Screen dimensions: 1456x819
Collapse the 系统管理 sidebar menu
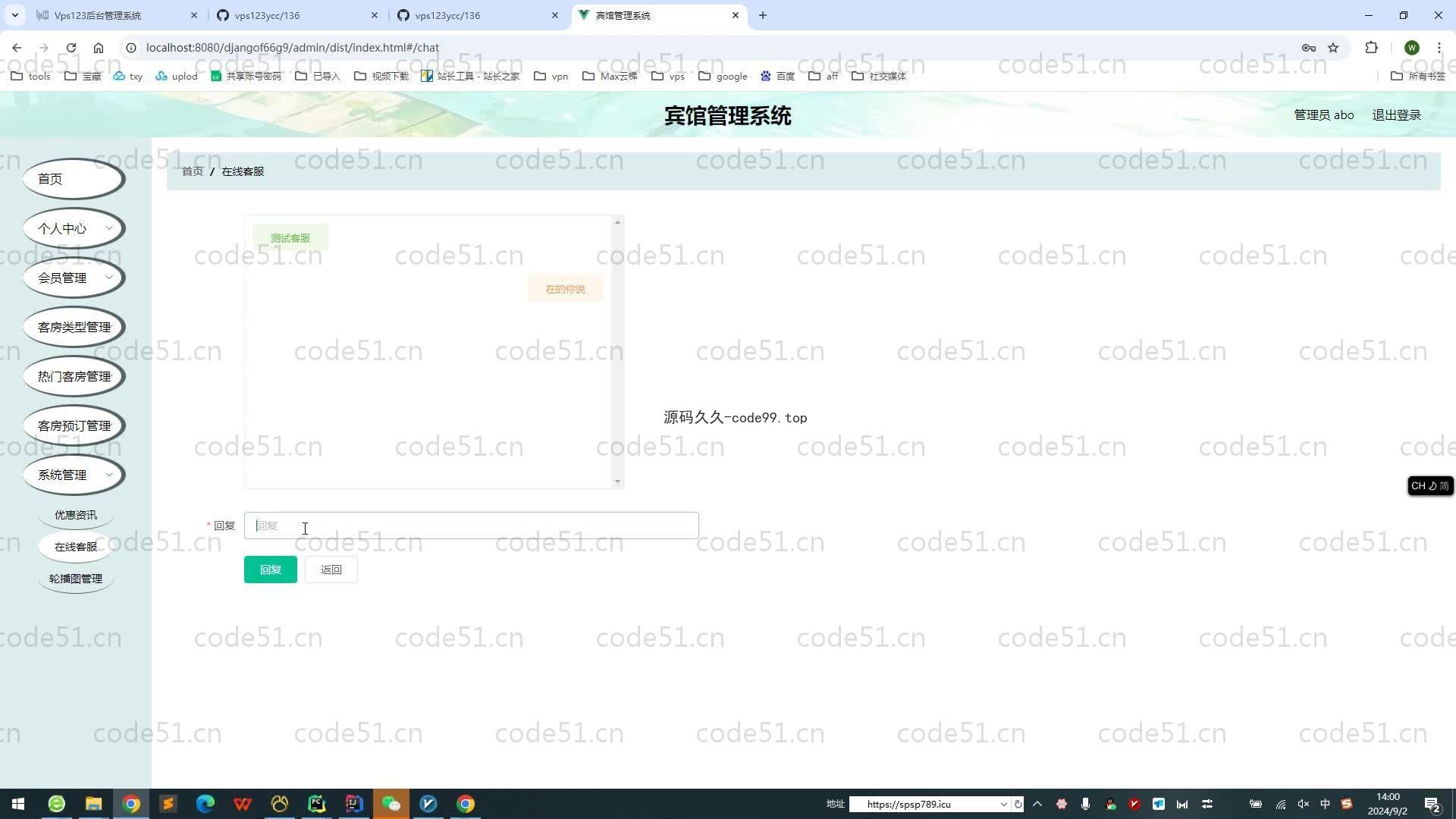click(x=74, y=475)
